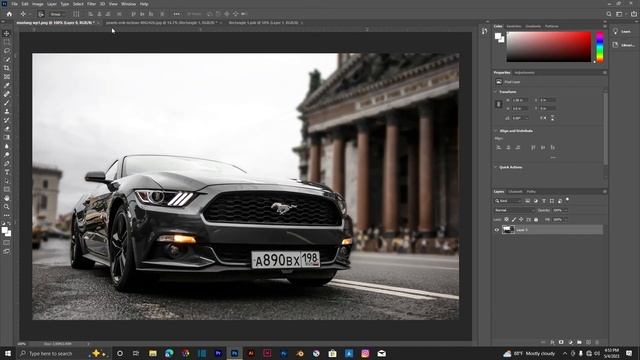
Task: Pick a color in the red color field
Action: pos(549,47)
